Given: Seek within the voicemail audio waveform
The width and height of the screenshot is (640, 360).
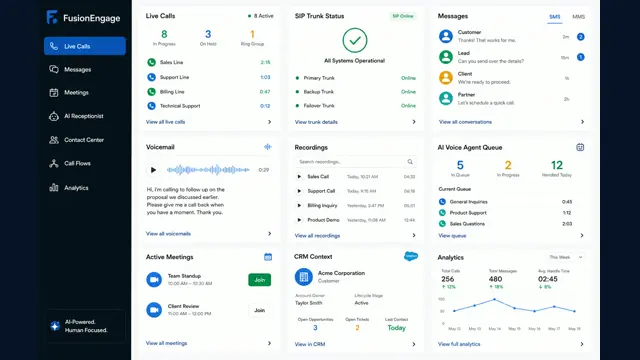Looking at the screenshot, I should [x=208, y=170].
